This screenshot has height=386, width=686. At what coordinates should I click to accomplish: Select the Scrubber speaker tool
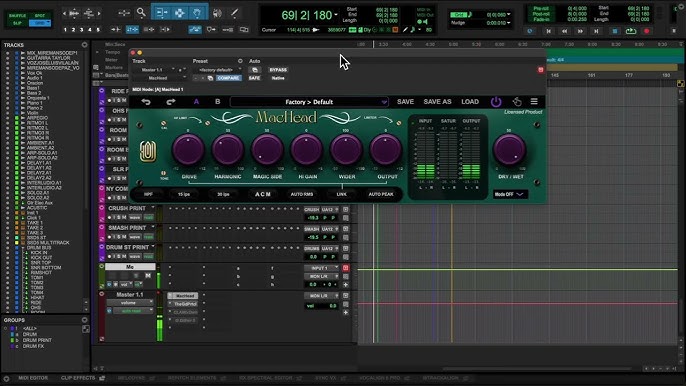click(x=217, y=13)
